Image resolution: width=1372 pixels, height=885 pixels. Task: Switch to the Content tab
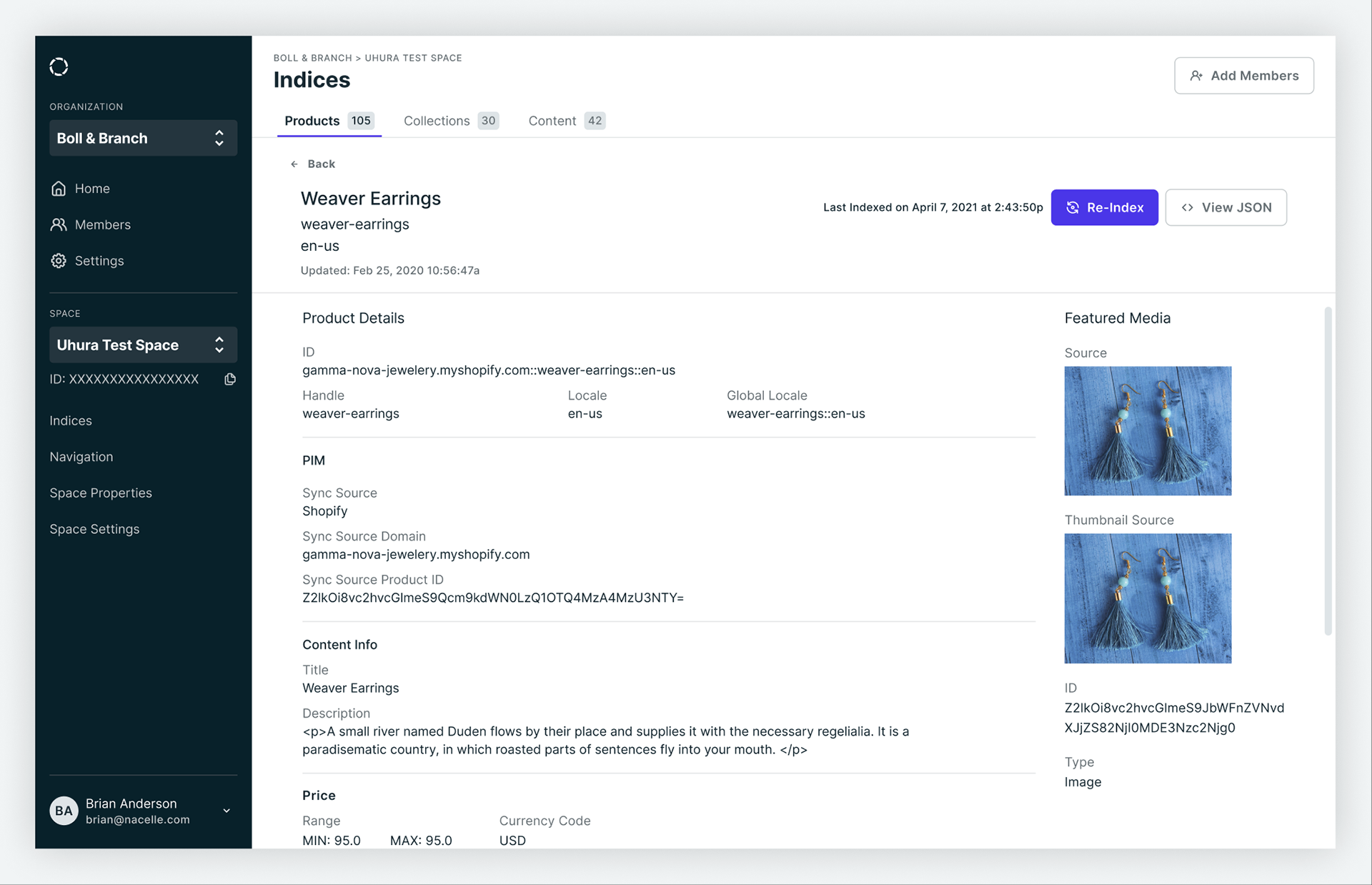click(566, 121)
